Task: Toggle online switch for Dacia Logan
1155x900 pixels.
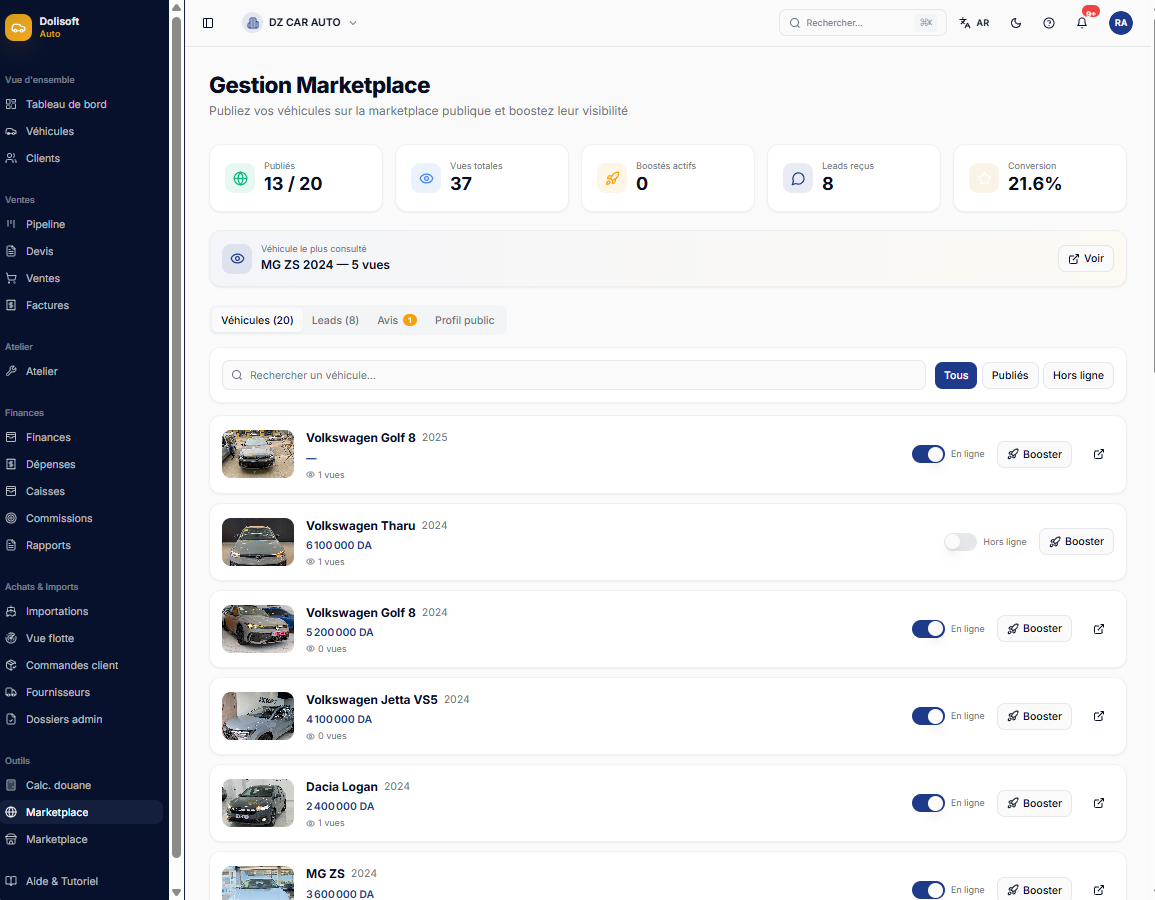Action: [x=928, y=804]
